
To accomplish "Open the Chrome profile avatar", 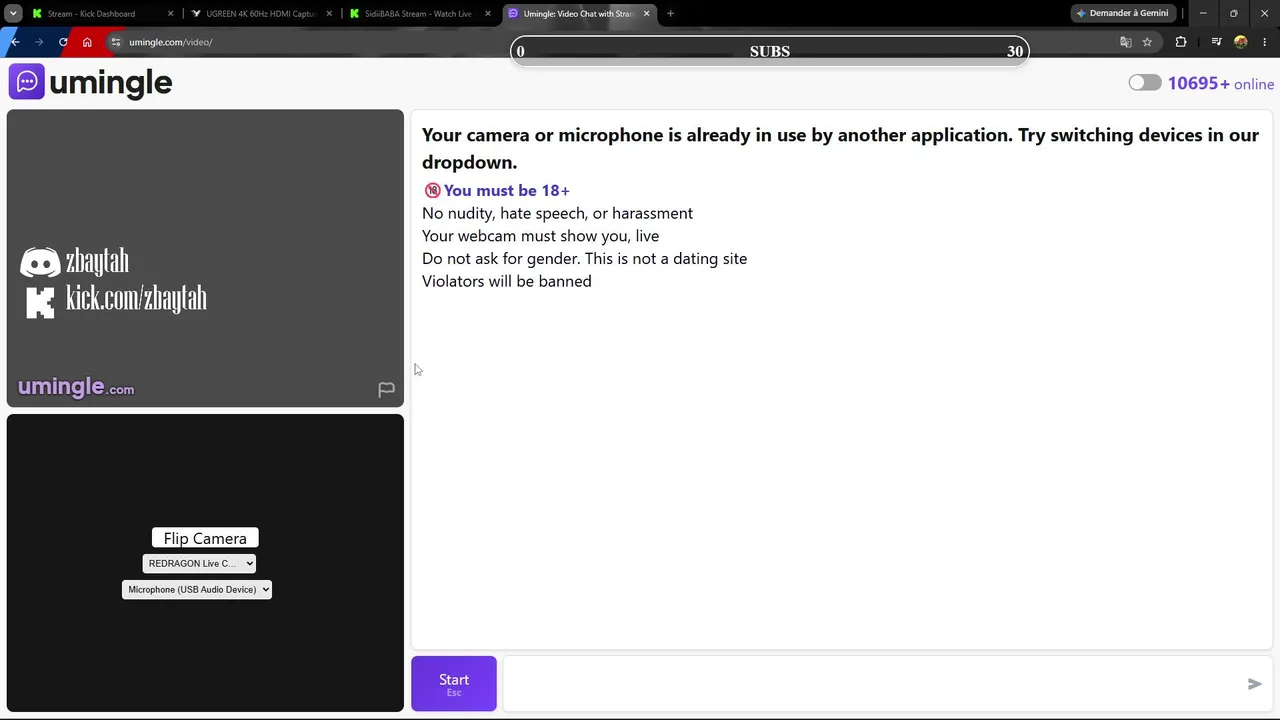I will (x=1241, y=42).
